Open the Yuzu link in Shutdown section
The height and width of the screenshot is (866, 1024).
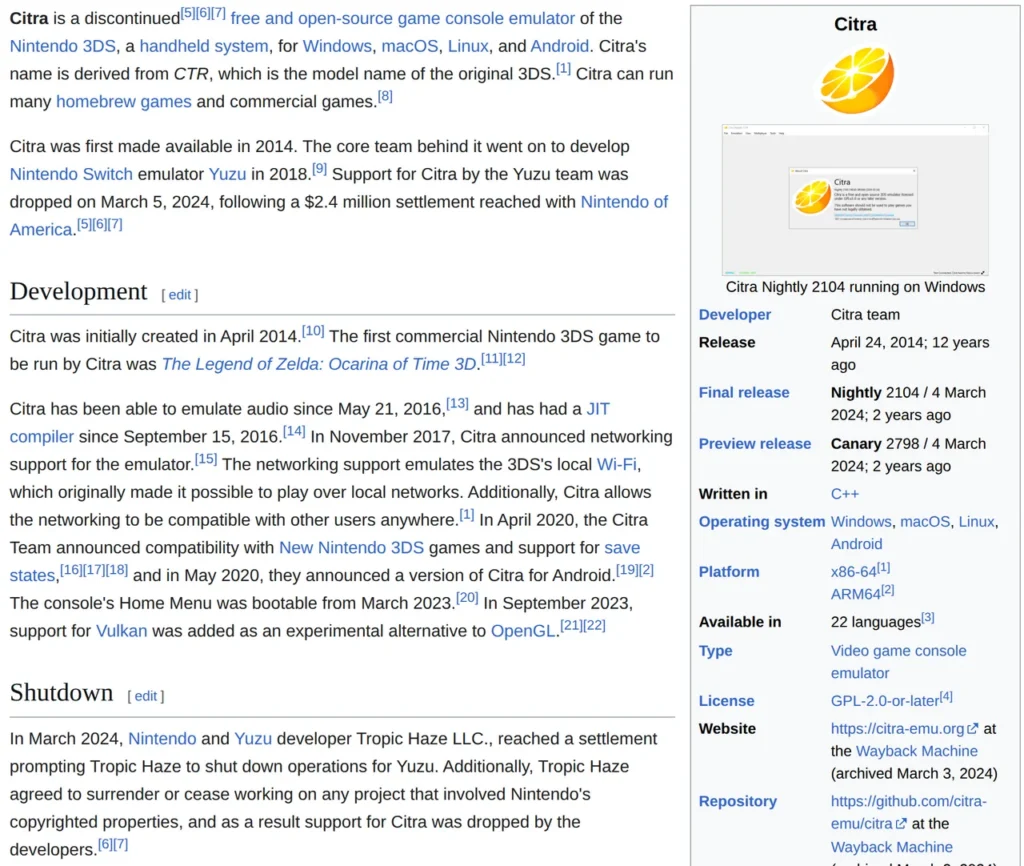point(253,739)
